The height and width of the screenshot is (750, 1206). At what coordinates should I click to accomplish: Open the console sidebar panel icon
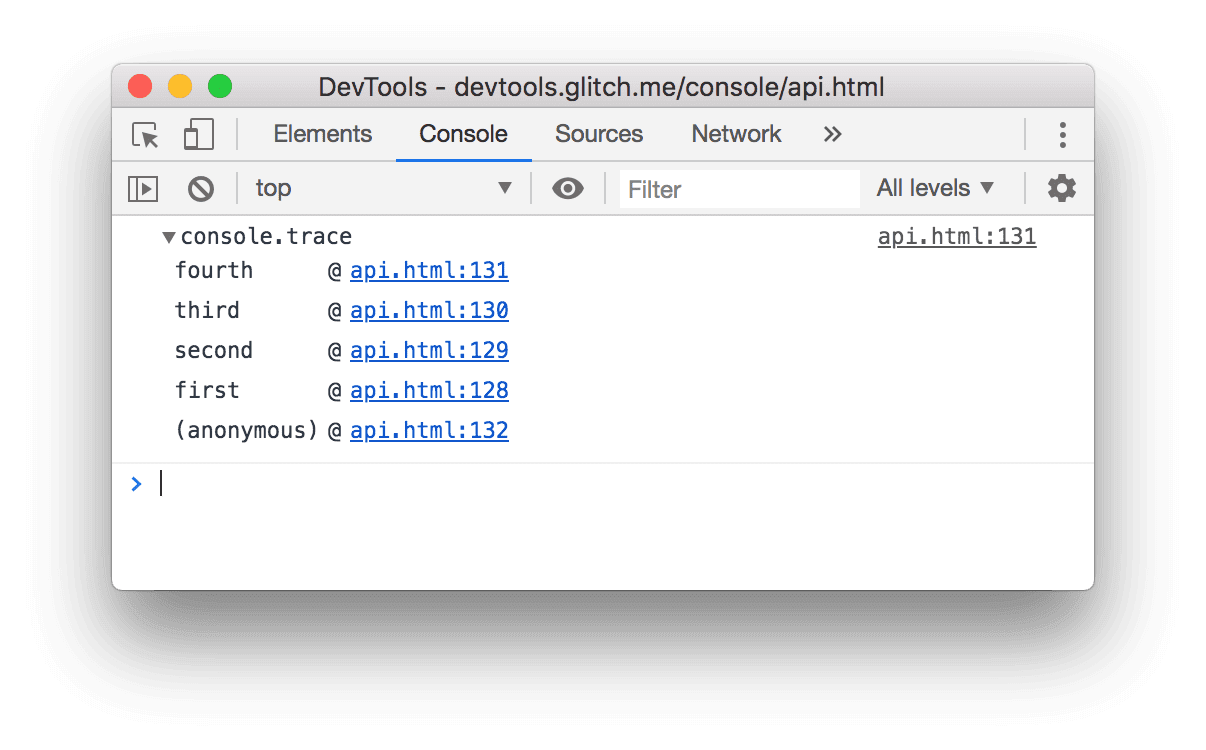(x=142, y=188)
